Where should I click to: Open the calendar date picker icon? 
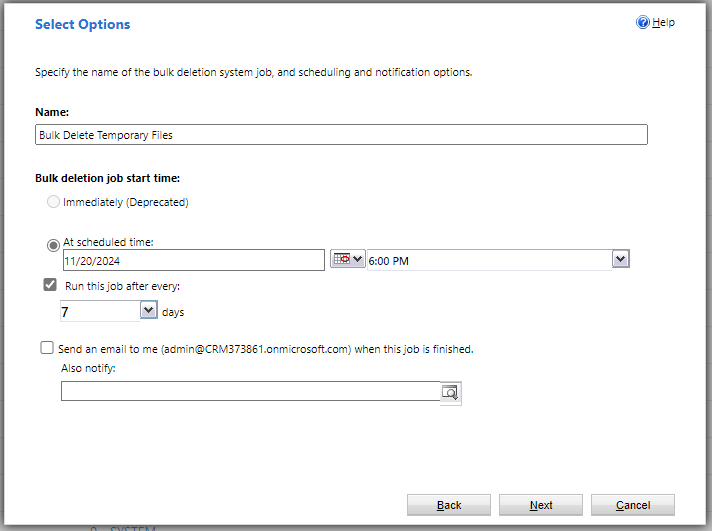[347, 259]
